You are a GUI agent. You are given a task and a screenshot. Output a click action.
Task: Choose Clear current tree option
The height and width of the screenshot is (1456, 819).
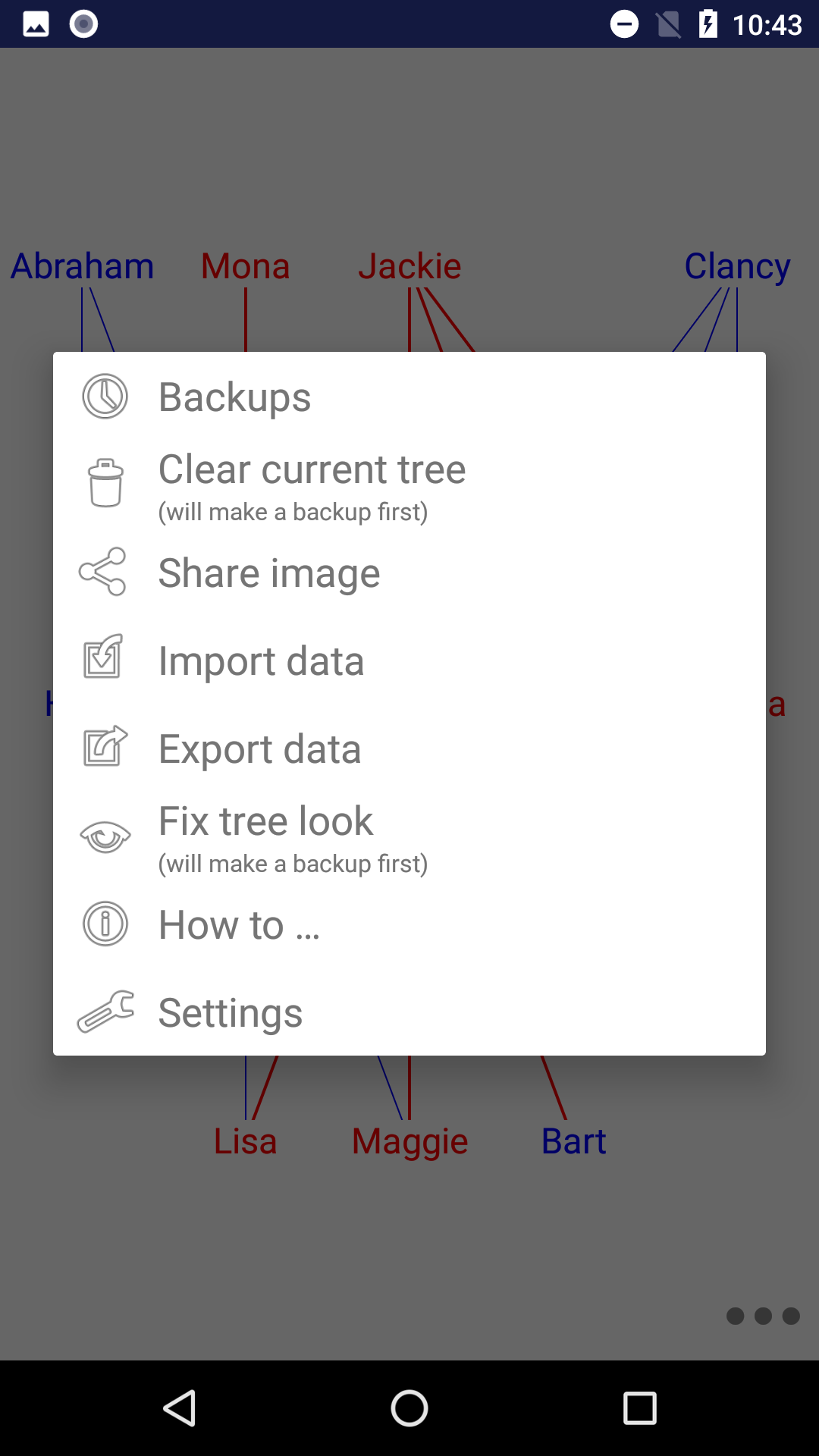(x=312, y=470)
